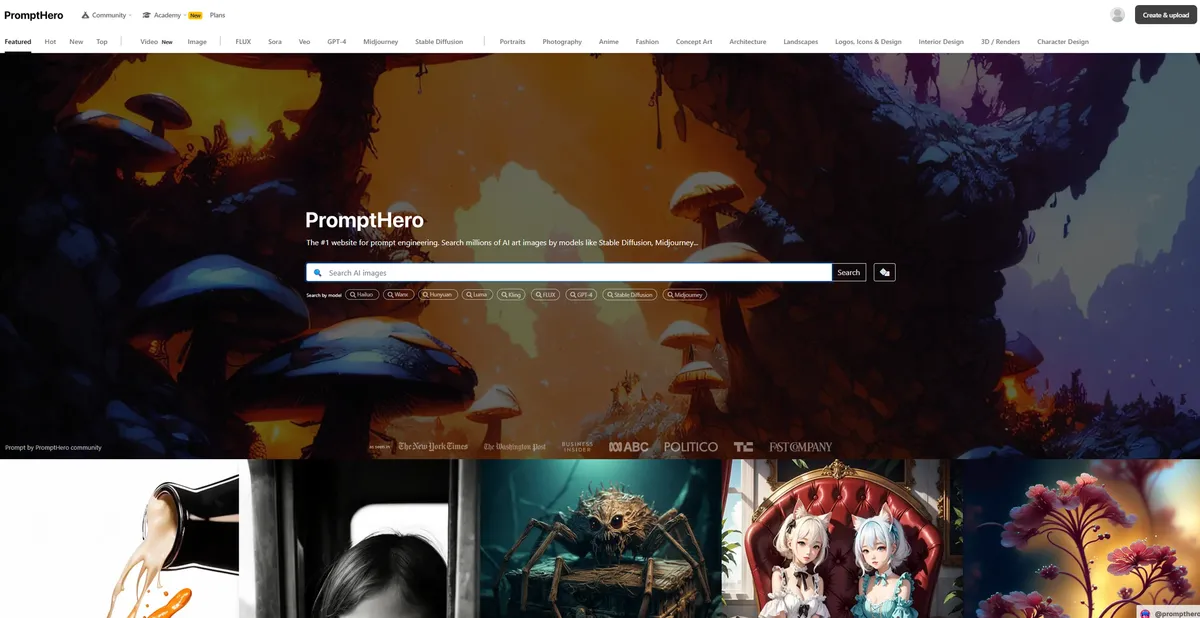Select the Hunyuan model search chip
Screen dimensions: 1200x618
coord(438,295)
